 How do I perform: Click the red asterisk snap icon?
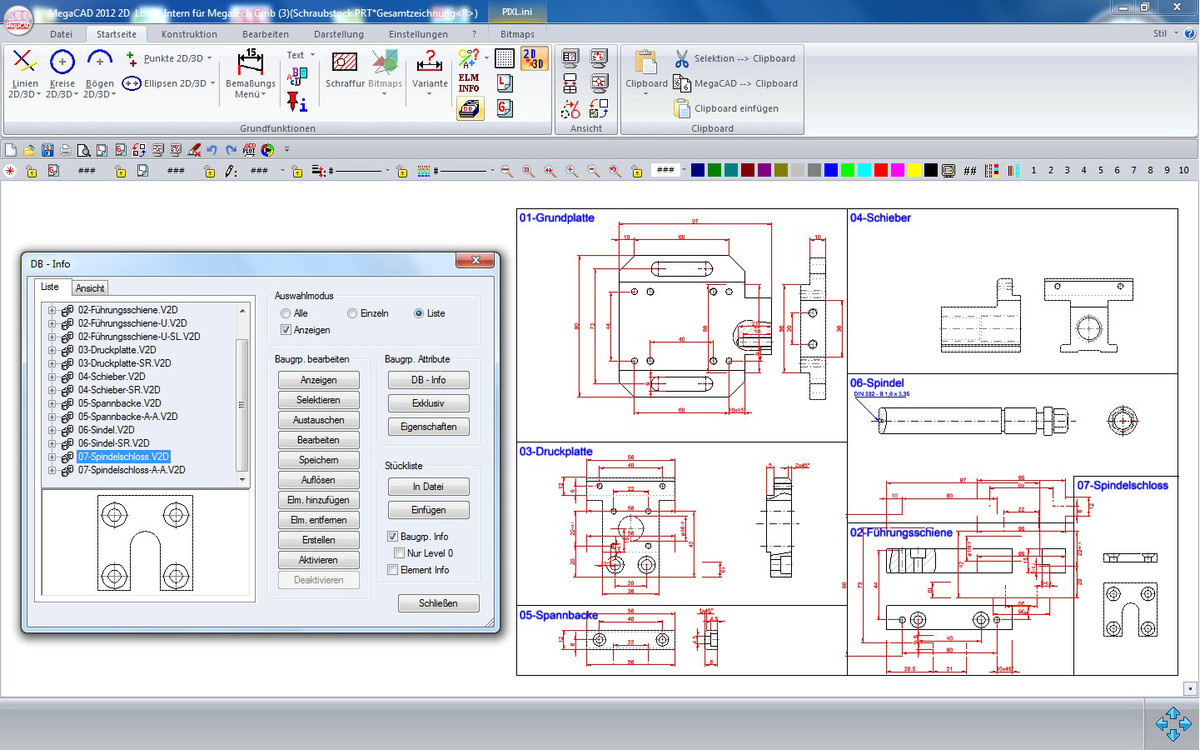[10, 171]
